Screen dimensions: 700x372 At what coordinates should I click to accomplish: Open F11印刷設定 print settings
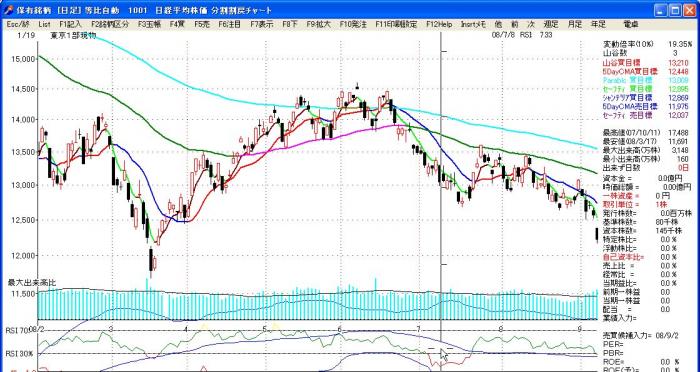click(396, 25)
